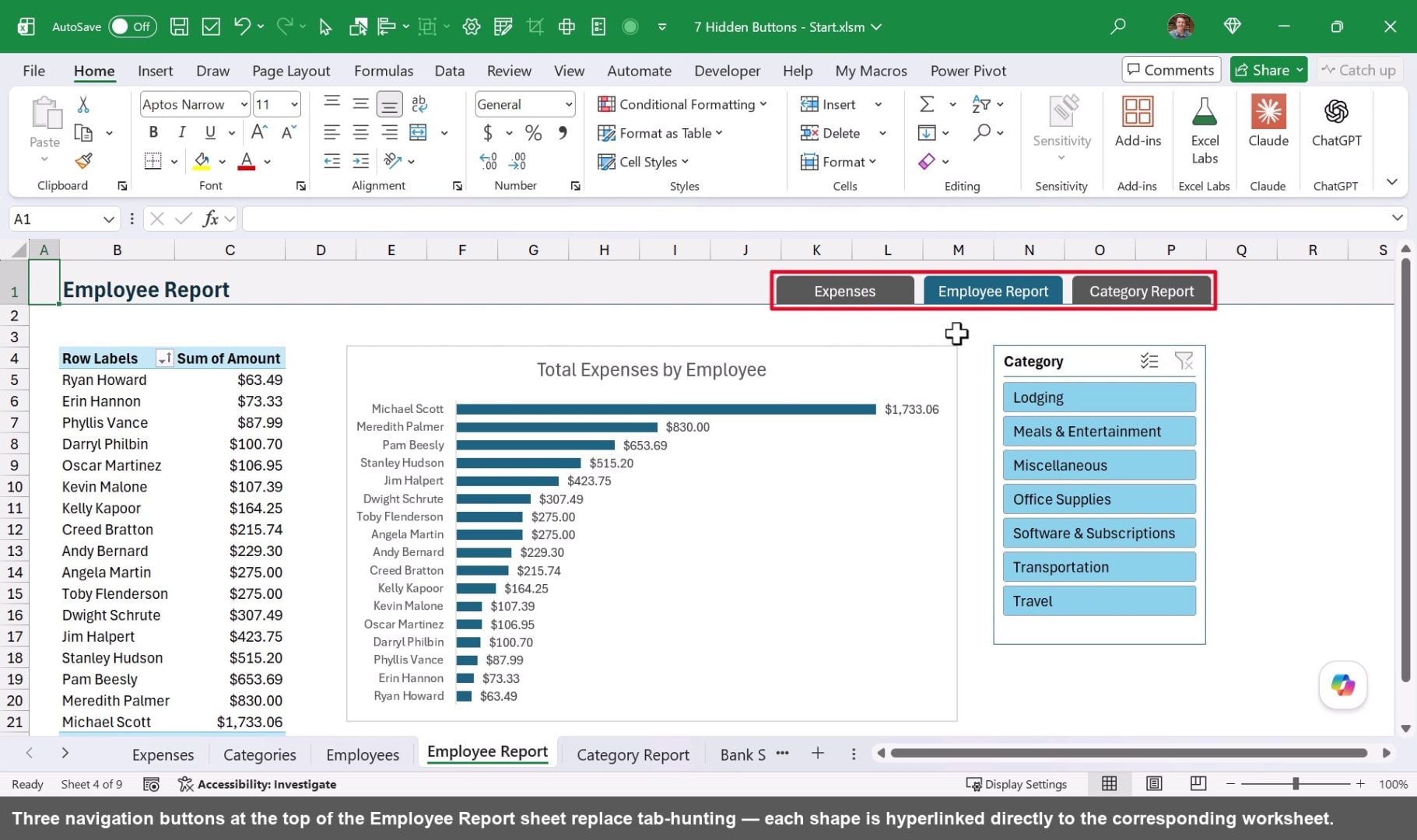1417x840 pixels.
Task: Toggle the AutoSave switch
Action: 132,26
